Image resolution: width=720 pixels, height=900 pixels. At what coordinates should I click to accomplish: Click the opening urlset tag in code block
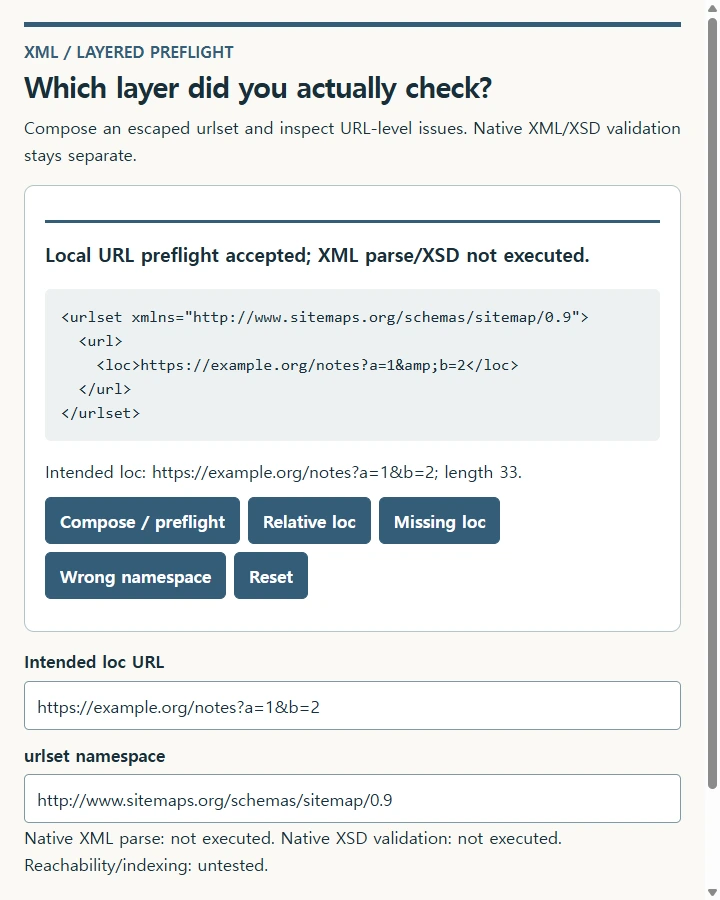point(325,317)
